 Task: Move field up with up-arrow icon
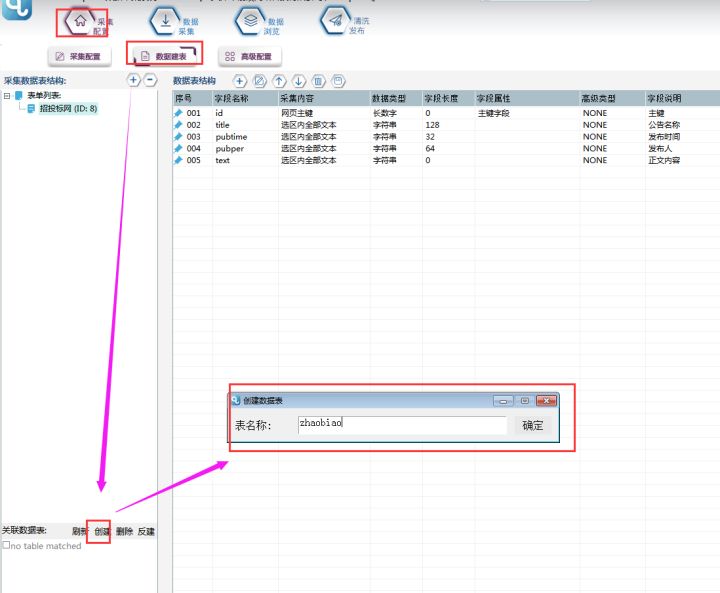(x=279, y=81)
